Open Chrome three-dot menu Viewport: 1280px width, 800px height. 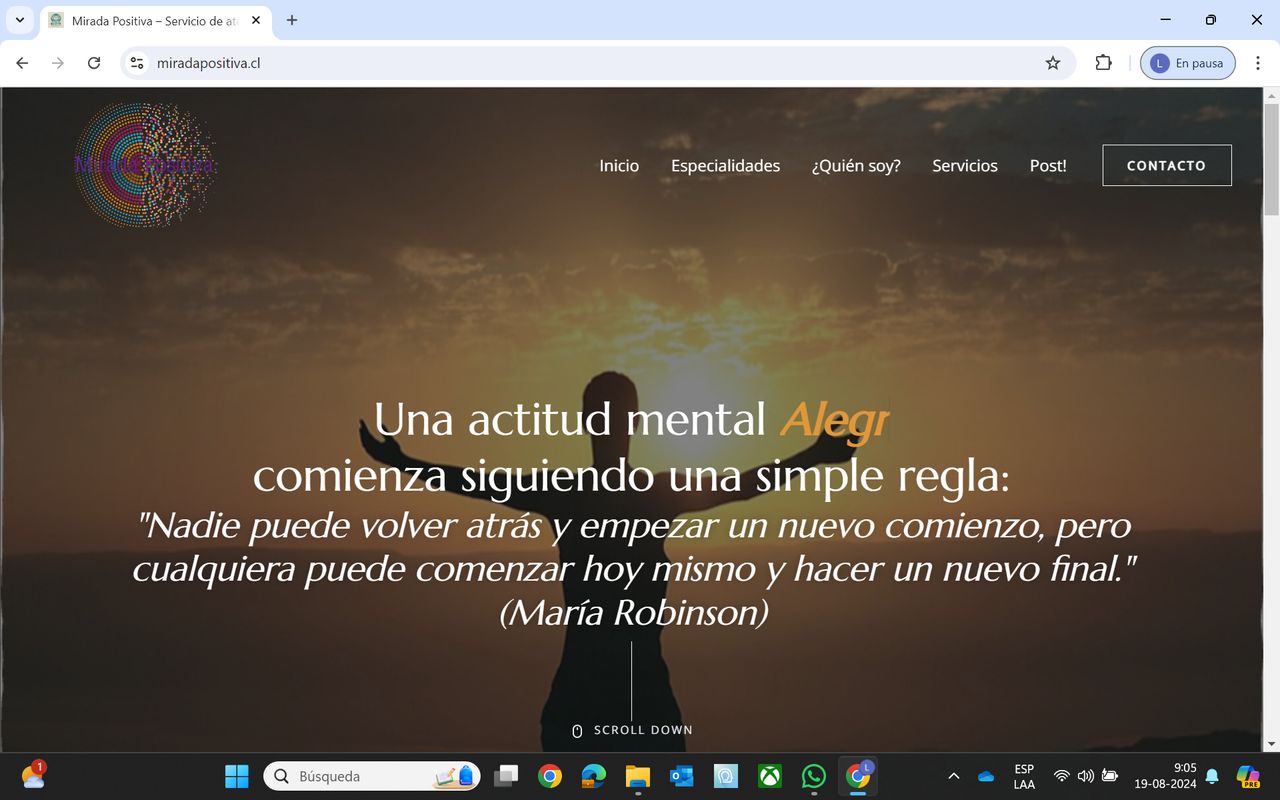(1258, 63)
